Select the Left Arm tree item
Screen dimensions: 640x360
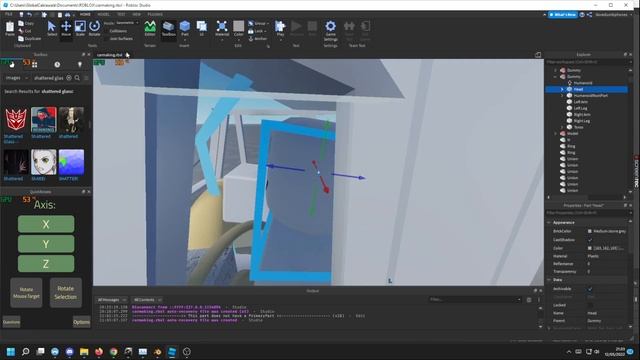580,102
